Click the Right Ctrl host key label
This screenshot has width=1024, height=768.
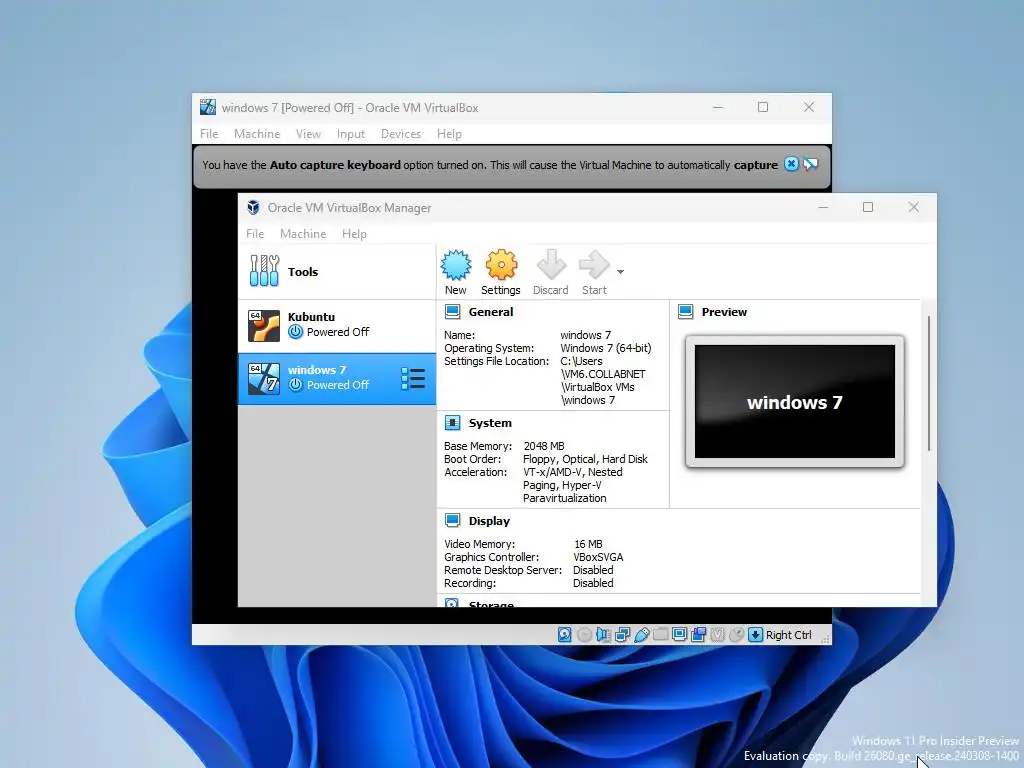tap(789, 635)
